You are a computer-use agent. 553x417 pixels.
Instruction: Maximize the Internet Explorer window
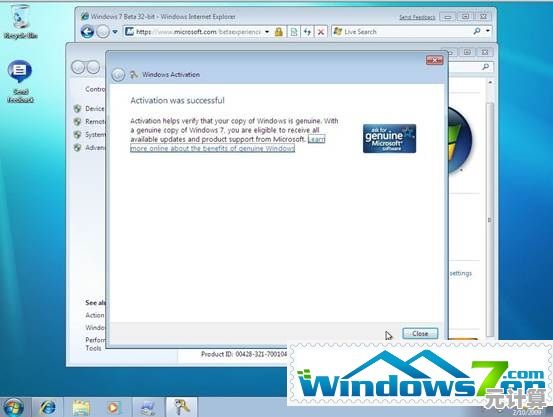coord(465,17)
